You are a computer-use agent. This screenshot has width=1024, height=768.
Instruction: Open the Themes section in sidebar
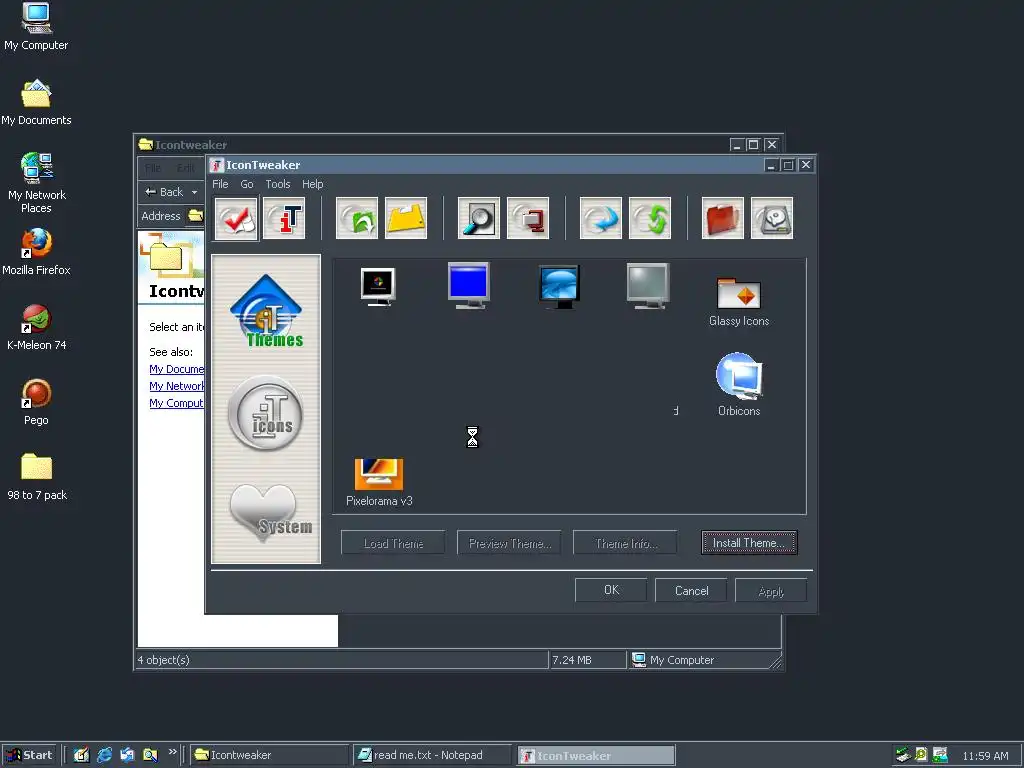click(x=266, y=311)
